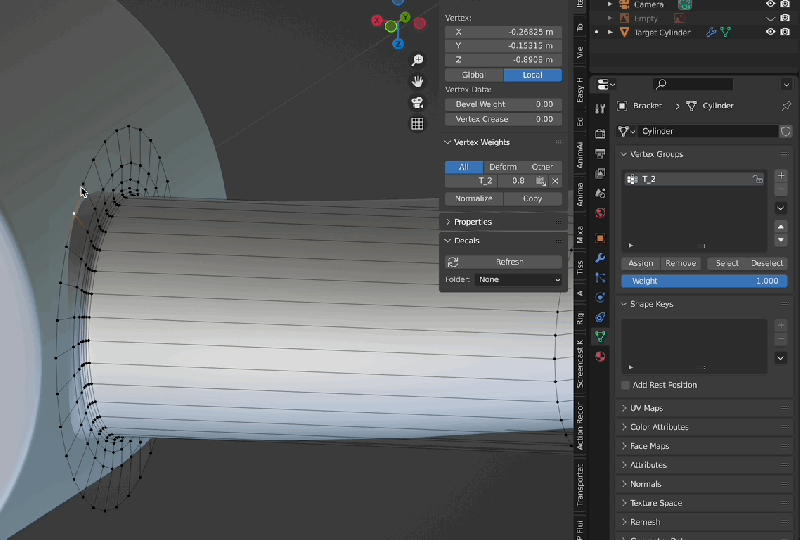Toggle the camera view icon
The width and height of the screenshot is (800, 540).
(417, 103)
